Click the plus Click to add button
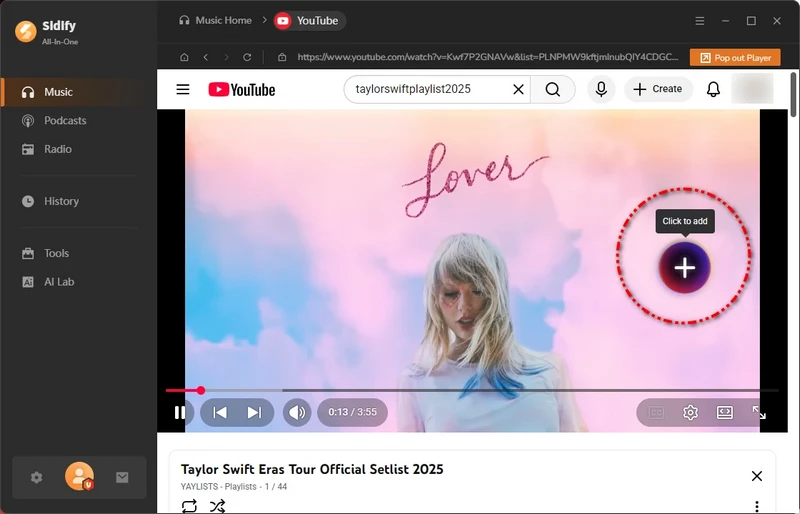The image size is (800, 514). click(685, 267)
